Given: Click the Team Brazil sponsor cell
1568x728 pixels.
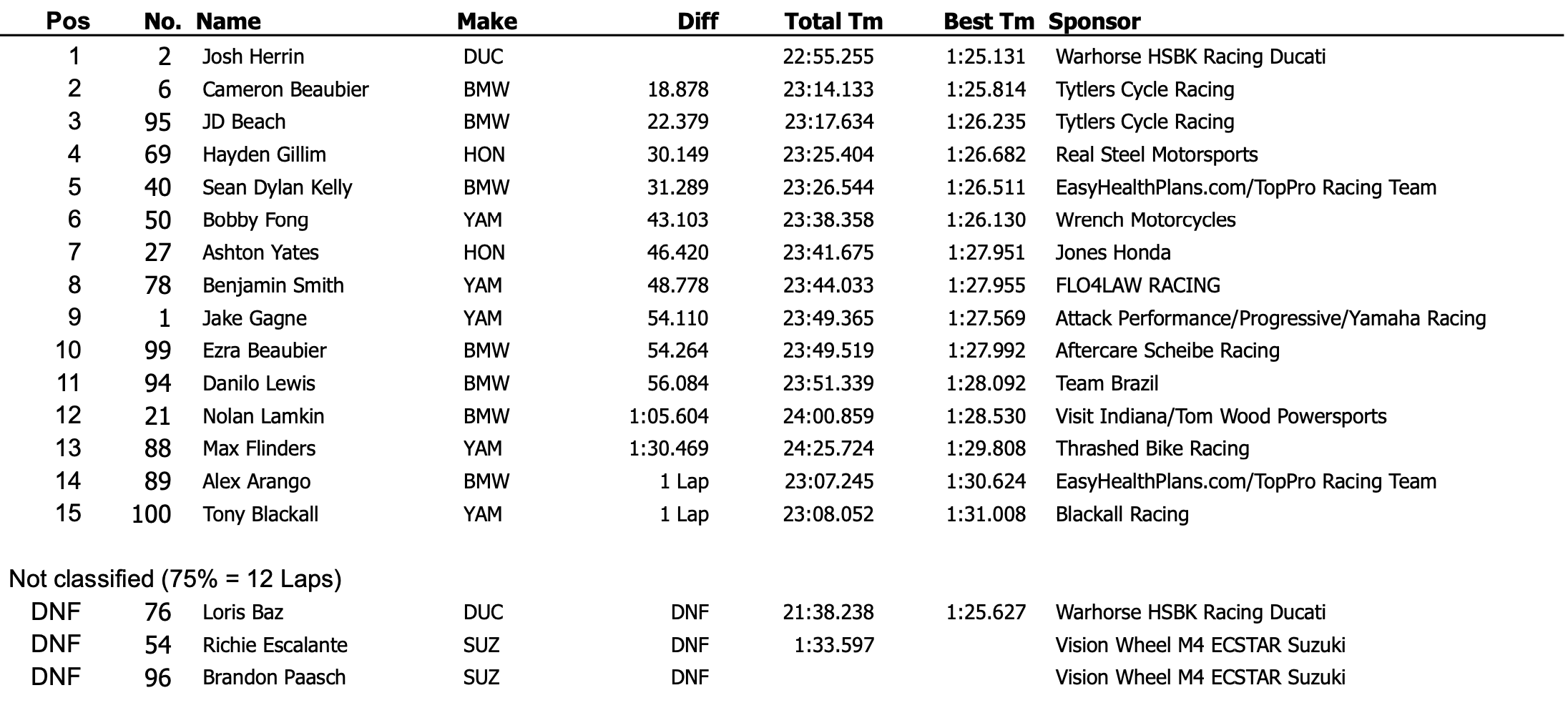Looking at the screenshot, I should (x=1107, y=383).
